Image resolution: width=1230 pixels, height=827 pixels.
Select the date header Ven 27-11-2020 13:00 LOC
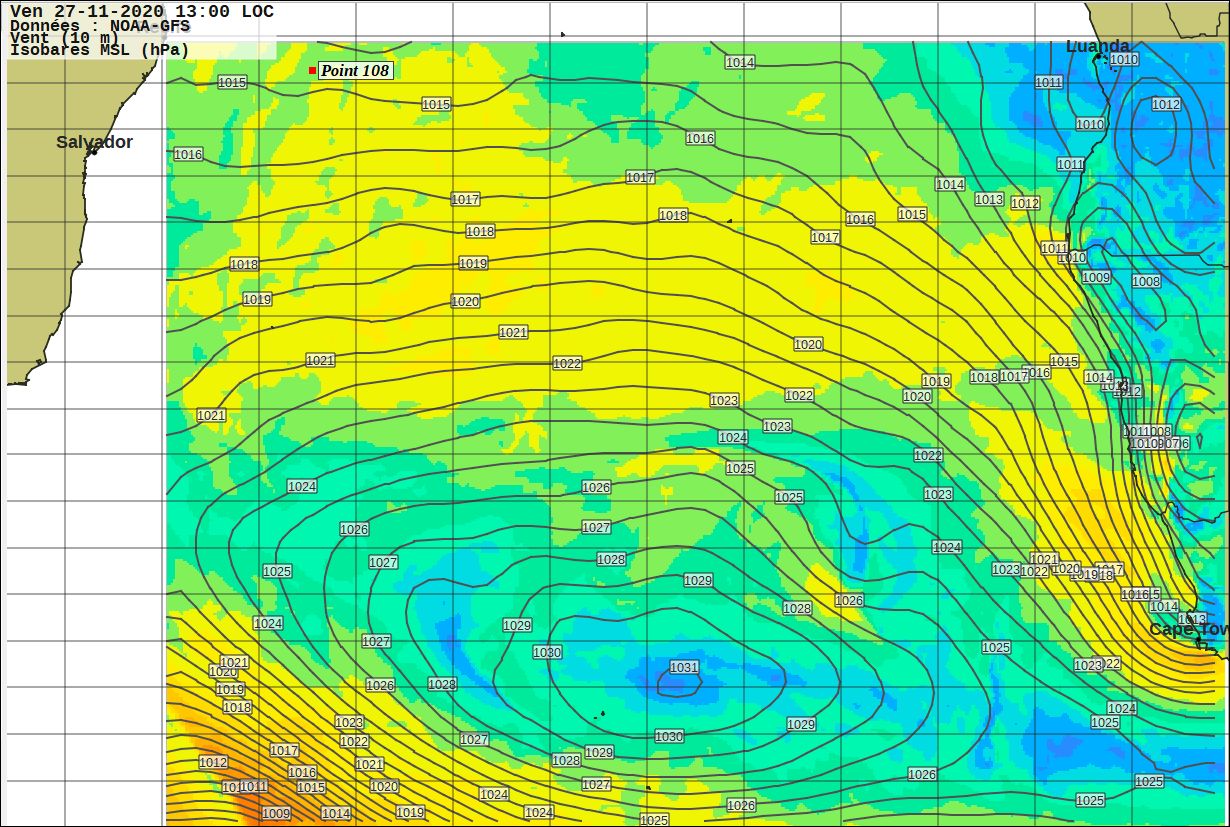(141, 12)
